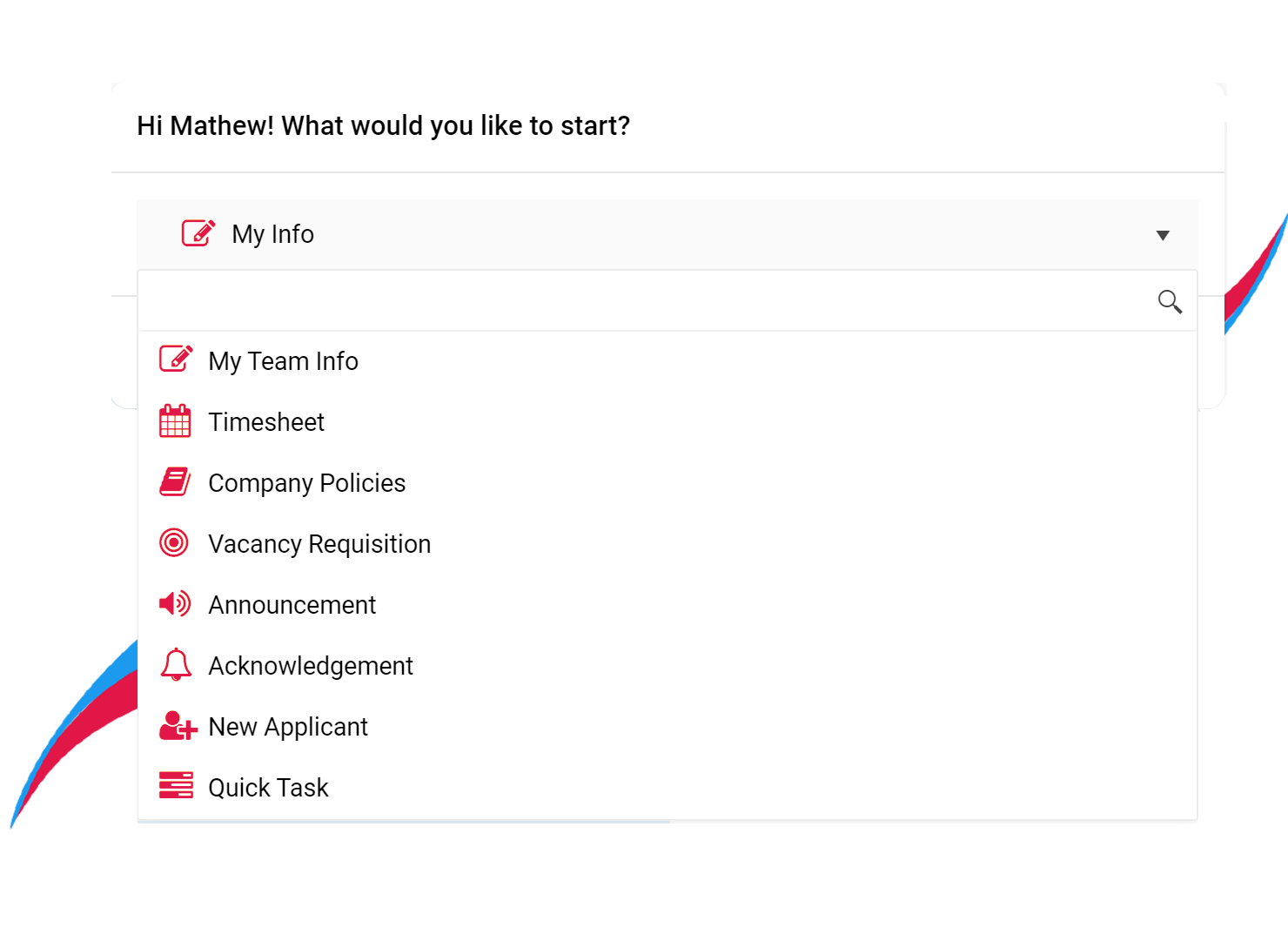This screenshot has height=941, width=1288.
Task: Click the Timesheet calendar icon
Action: pos(175,421)
